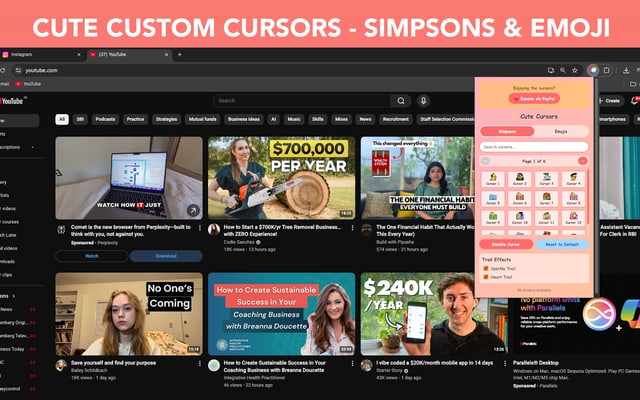Click the Reset to Default button
640x400 pixels.
(x=562, y=244)
